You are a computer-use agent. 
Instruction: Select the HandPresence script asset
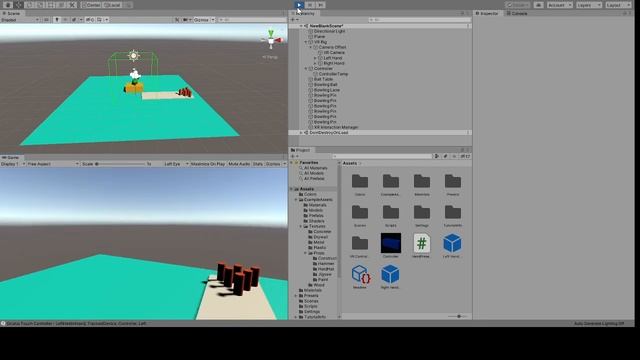pos(422,246)
